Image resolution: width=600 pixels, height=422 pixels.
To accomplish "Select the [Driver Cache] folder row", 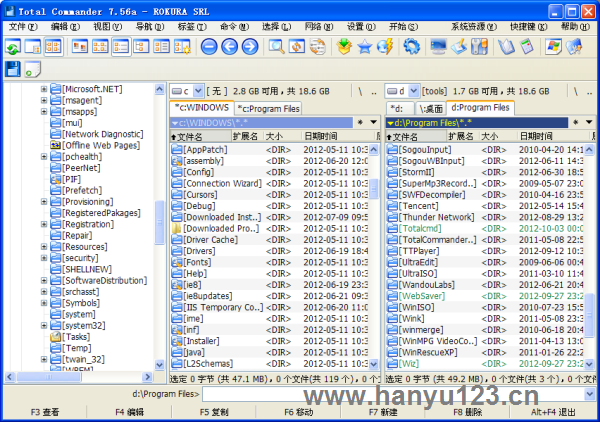I will click(269, 240).
